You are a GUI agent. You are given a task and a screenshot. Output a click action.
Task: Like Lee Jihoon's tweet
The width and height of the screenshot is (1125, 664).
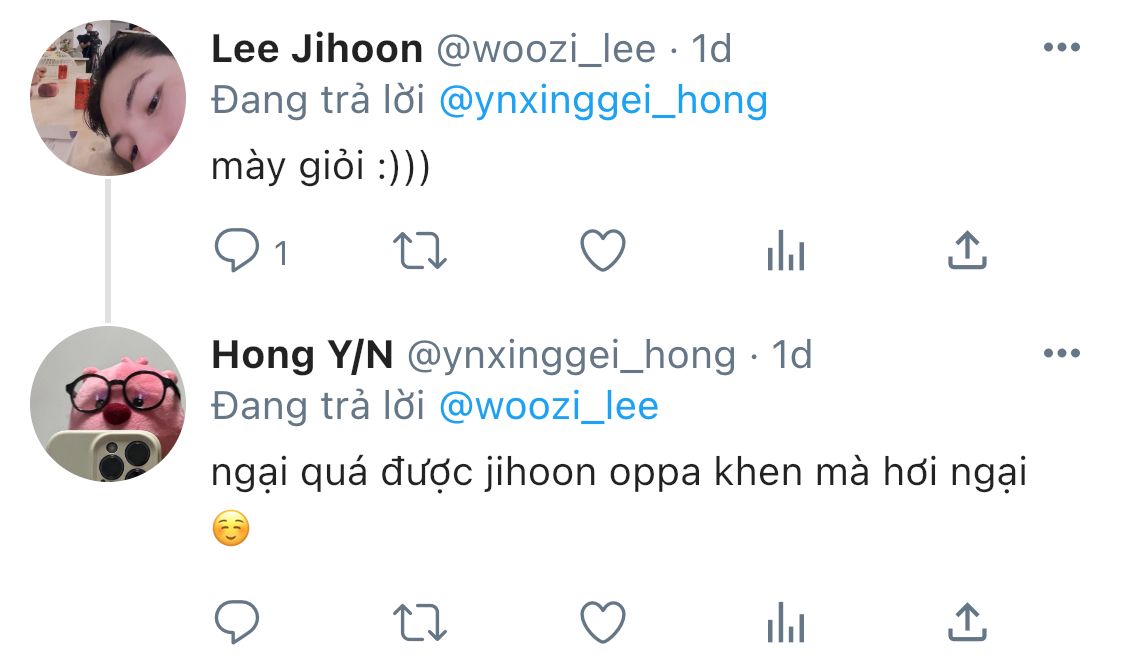point(603,251)
